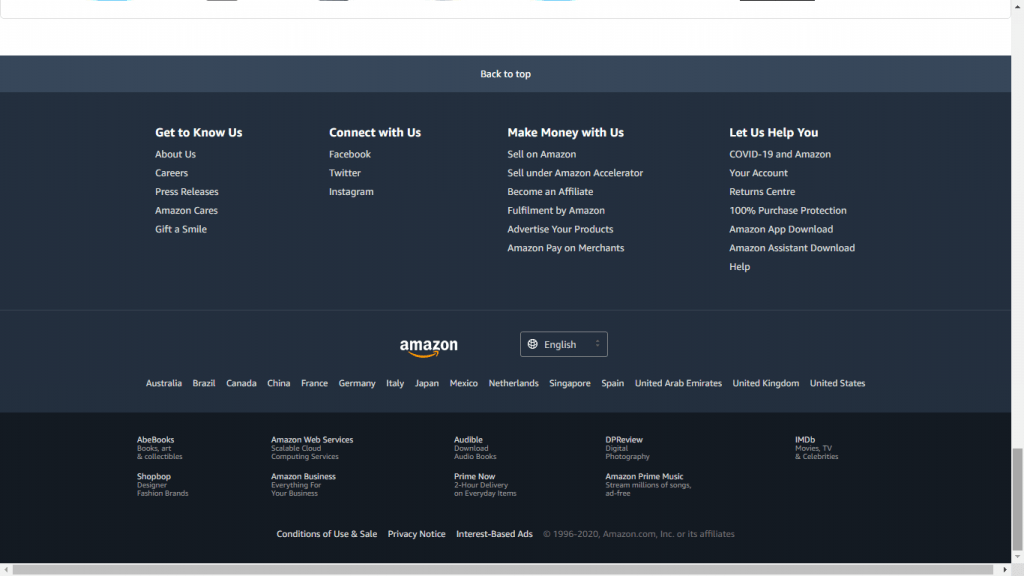Screen dimensions: 1024x576
Task: Open Amazon Prime Music link
Action: point(648,485)
